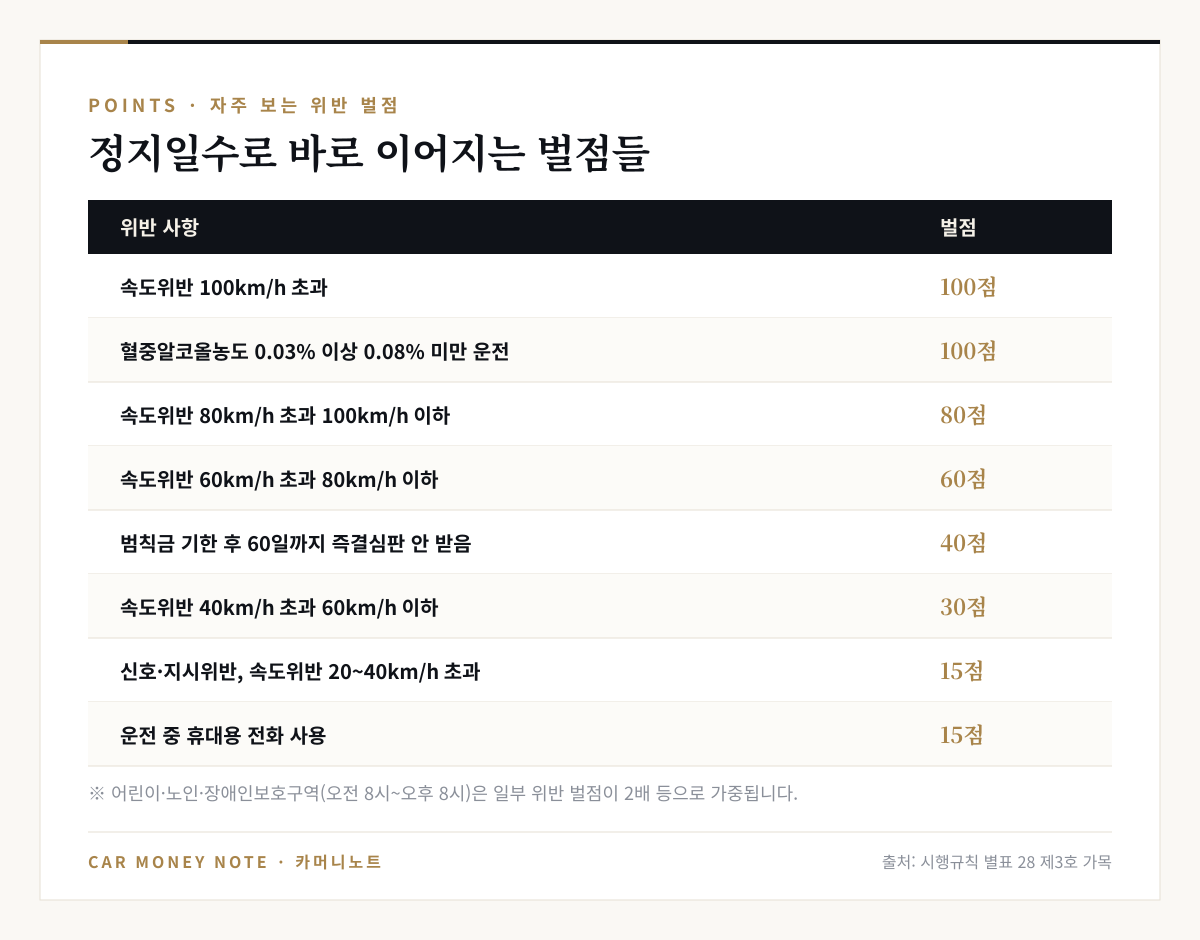
Task: Select '속도위반 60km/h 초과 80km/h 이하'
Action: pyautogui.click(x=600, y=479)
